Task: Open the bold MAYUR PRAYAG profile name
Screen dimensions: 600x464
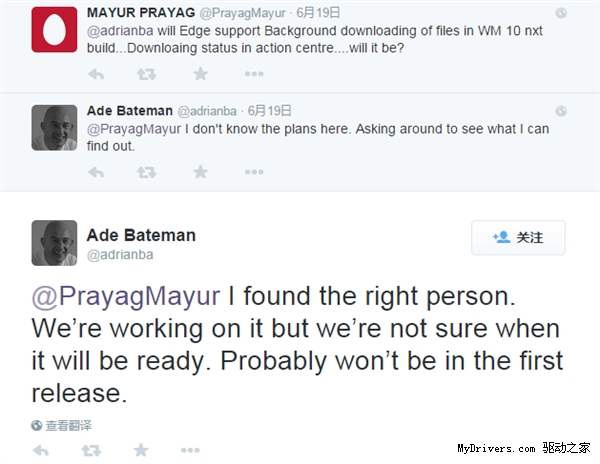Action: [144, 12]
